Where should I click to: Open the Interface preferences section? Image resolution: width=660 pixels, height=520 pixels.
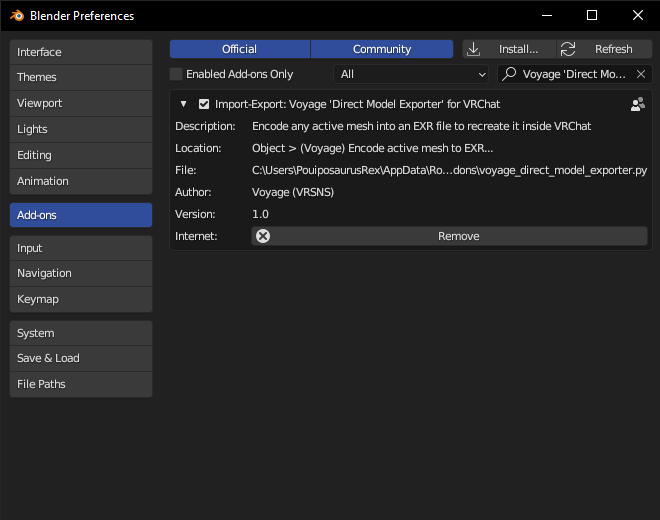pos(81,52)
